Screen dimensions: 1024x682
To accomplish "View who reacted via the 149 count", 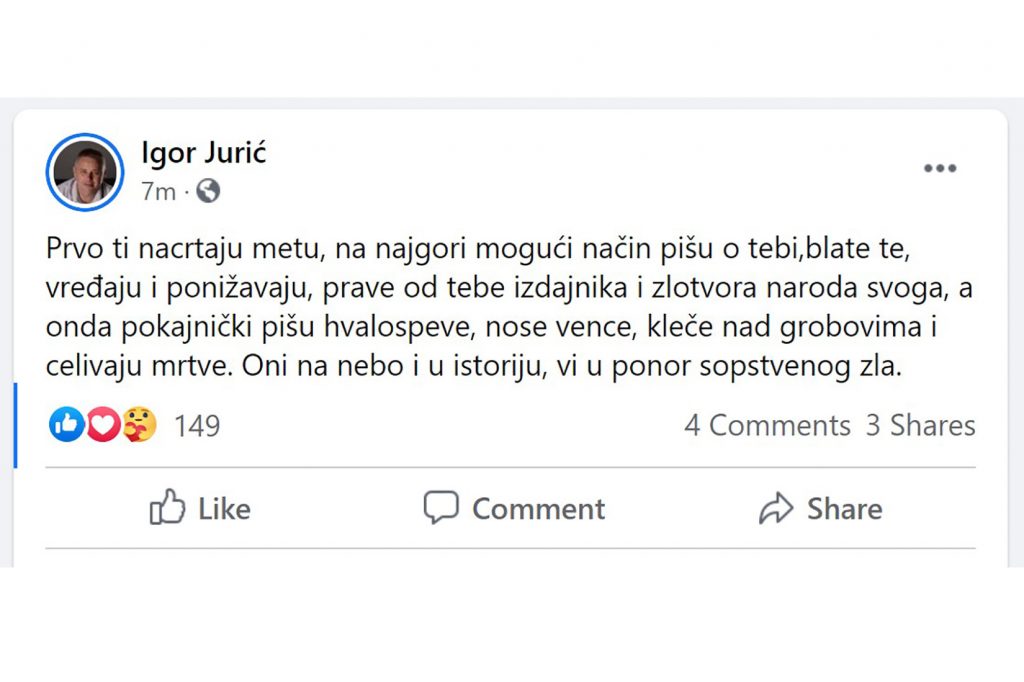I will coord(197,426).
